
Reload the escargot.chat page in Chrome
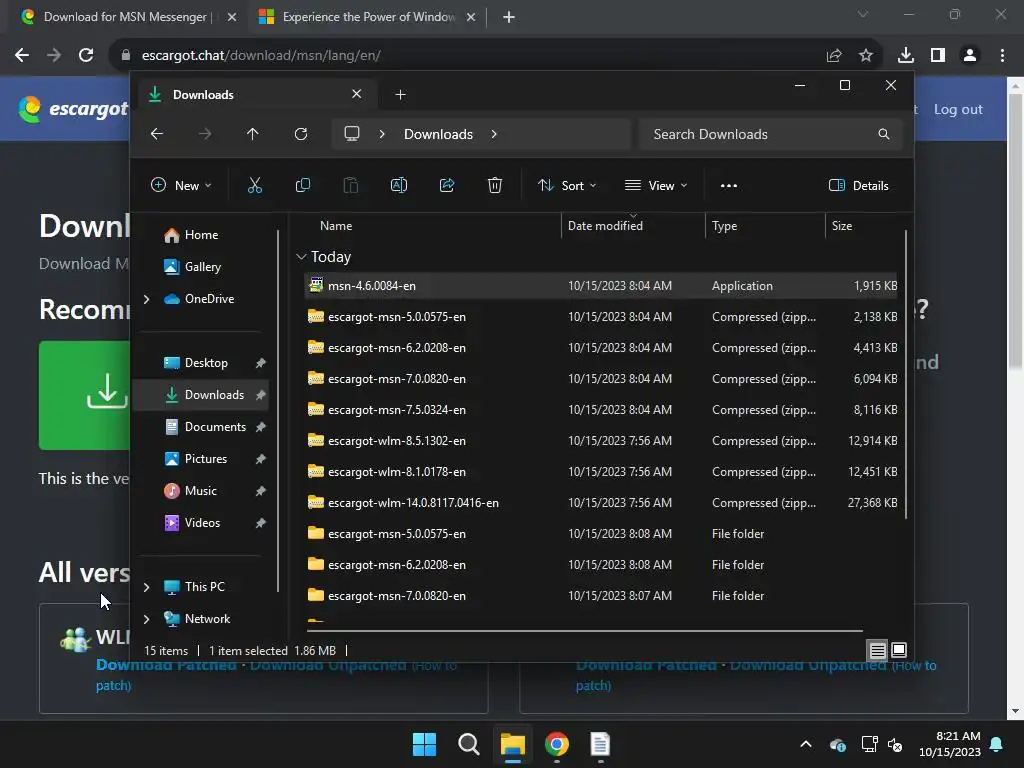86,56
